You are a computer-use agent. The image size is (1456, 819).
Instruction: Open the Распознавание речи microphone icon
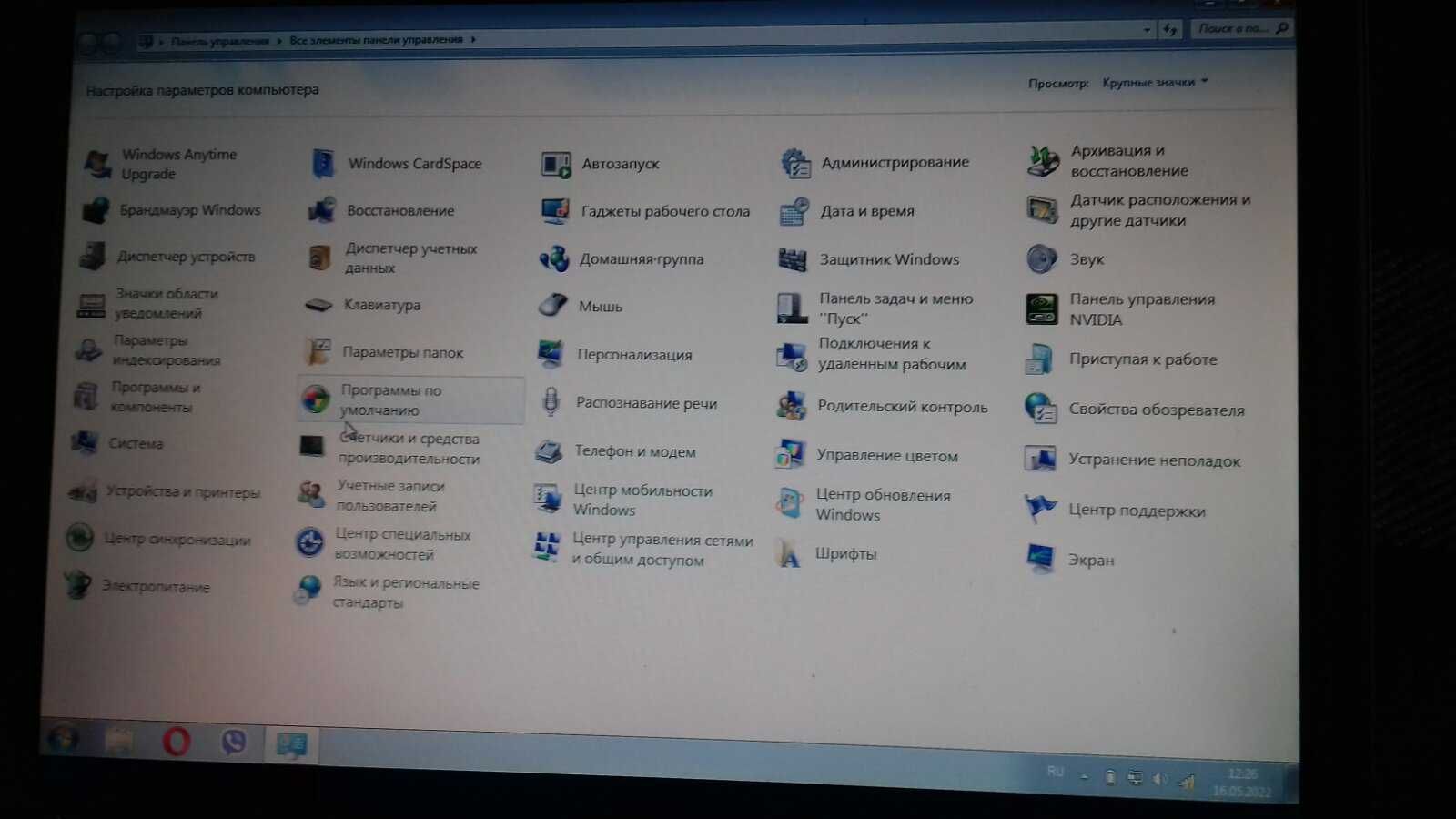coord(550,402)
